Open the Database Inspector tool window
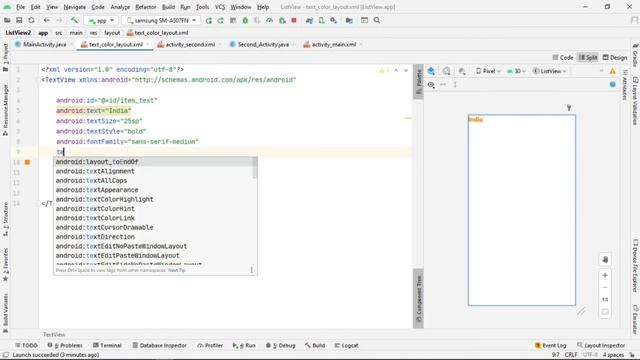The image size is (640, 360). click(x=160, y=345)
